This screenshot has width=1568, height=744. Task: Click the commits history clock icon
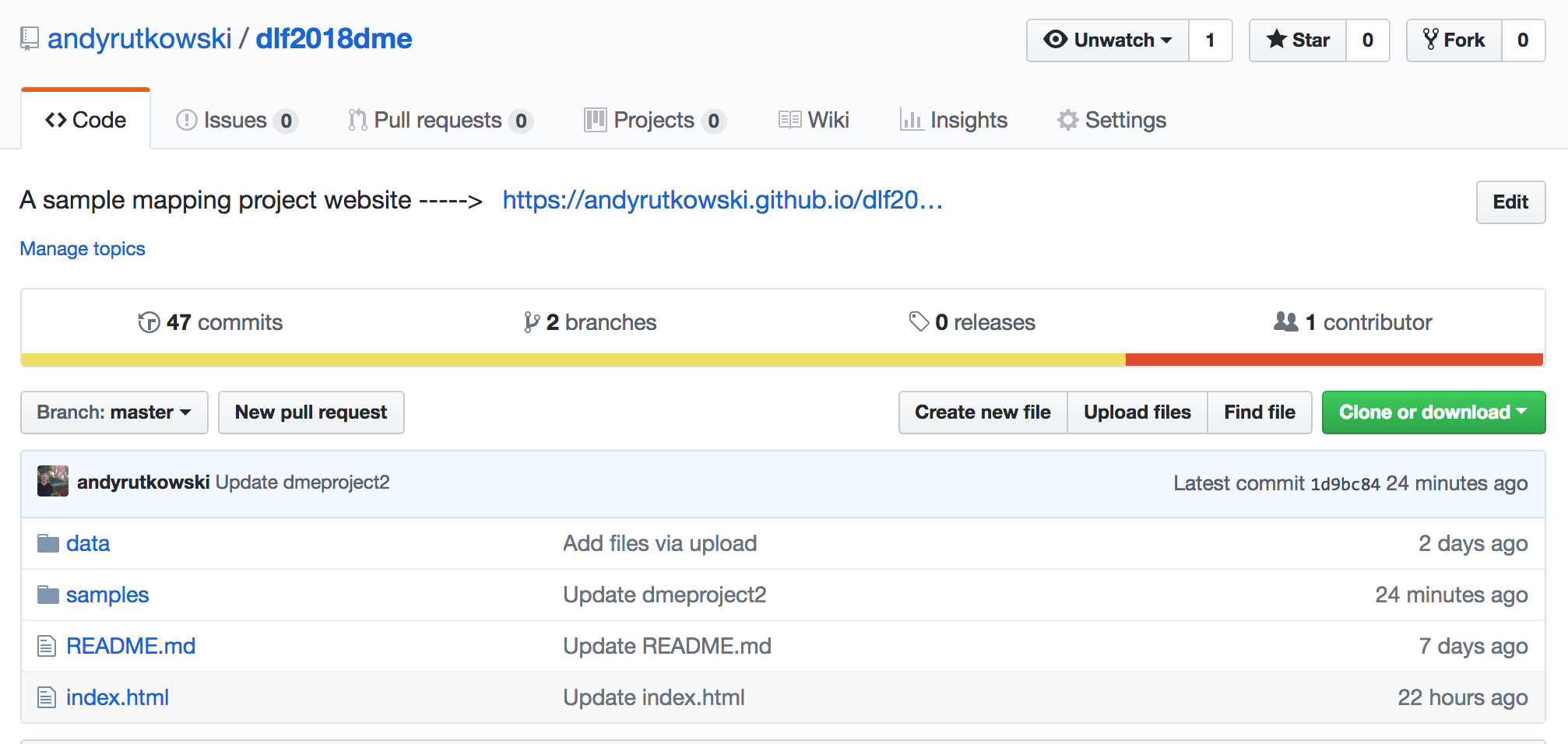click(149, 322)
